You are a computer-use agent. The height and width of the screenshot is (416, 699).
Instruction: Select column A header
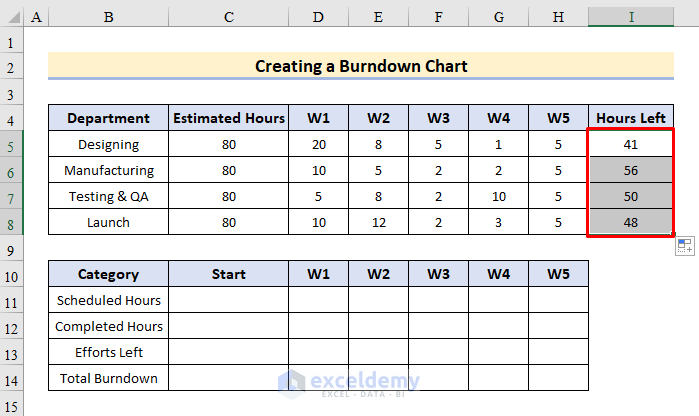tap(35, 18)
